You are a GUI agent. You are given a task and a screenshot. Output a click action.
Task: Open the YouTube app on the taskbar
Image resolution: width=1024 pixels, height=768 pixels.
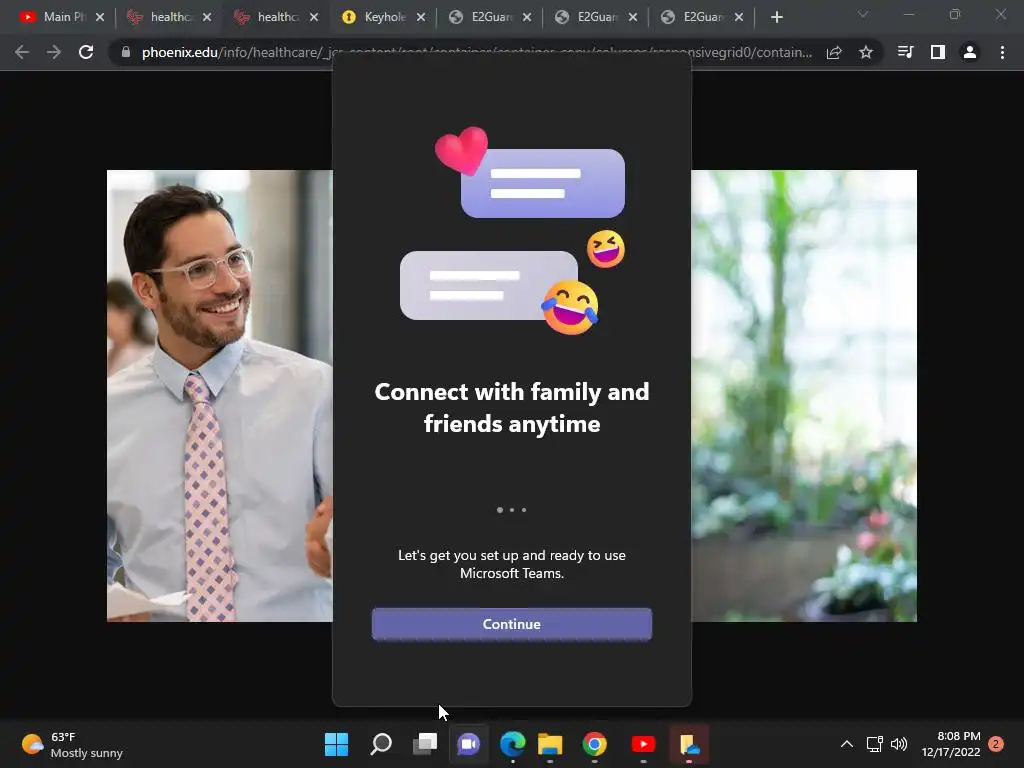tap(643, 744)
